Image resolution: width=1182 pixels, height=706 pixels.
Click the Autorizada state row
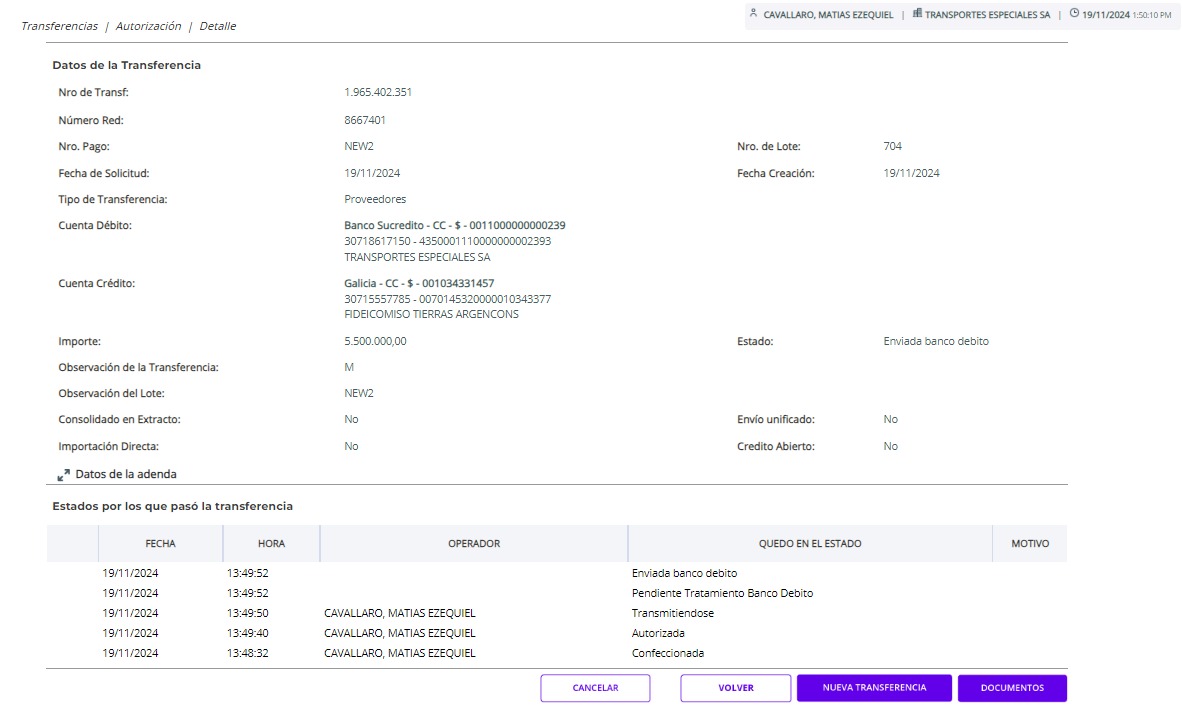(556, 633)
